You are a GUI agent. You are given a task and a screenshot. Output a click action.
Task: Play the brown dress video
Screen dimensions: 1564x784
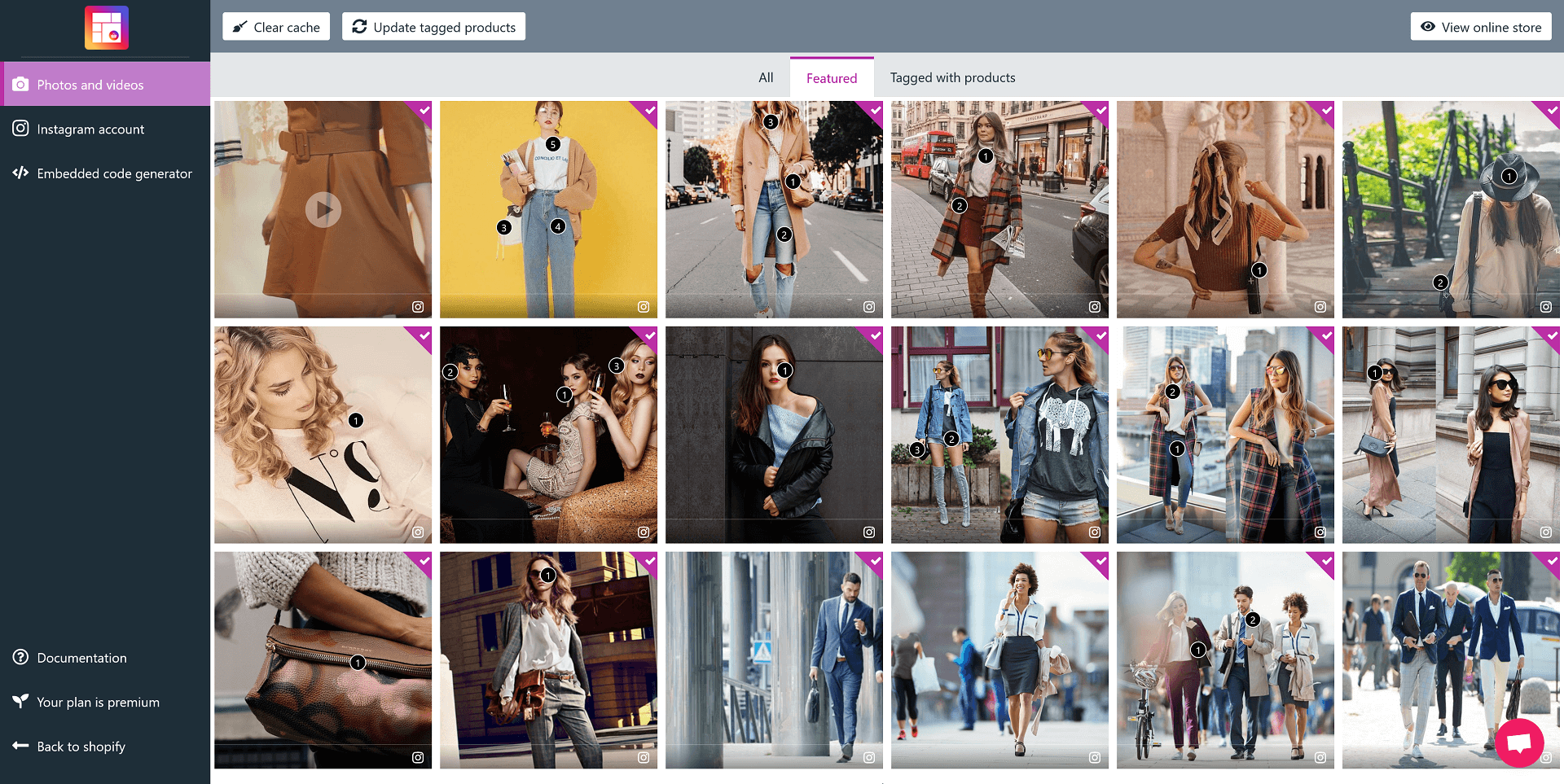pos(323,210)
